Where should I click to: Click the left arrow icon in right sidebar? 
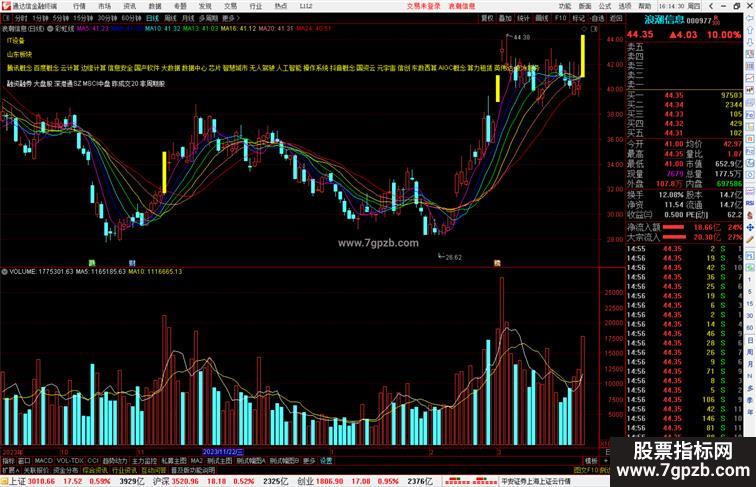[x=750, y=18]
